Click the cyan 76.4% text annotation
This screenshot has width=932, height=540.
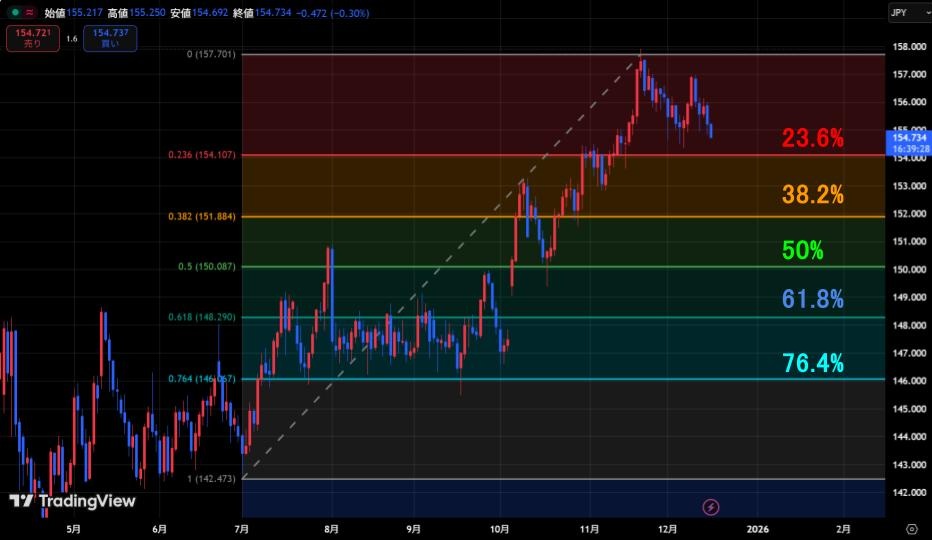[x=812, y=363]
